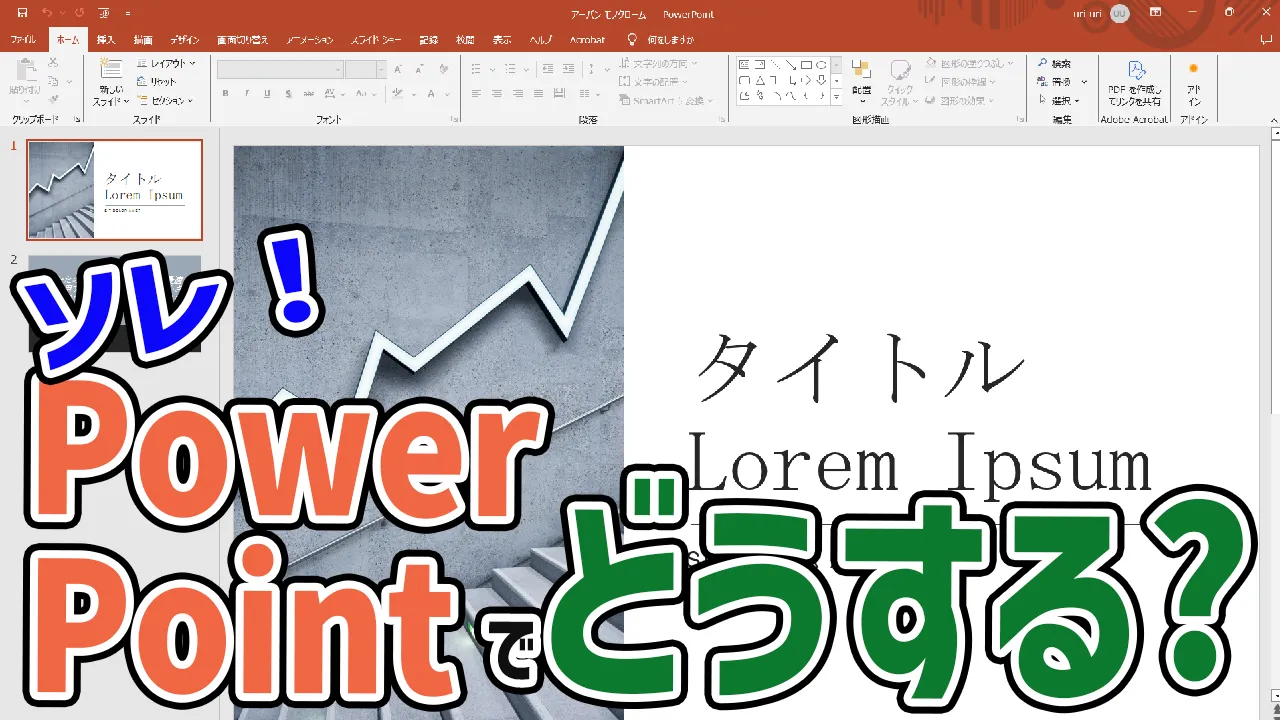Screen dimensions: 1280x720
Task: Open the Select (選択) dropdown
Action: pyautogui.click(x=1060, y=101)
